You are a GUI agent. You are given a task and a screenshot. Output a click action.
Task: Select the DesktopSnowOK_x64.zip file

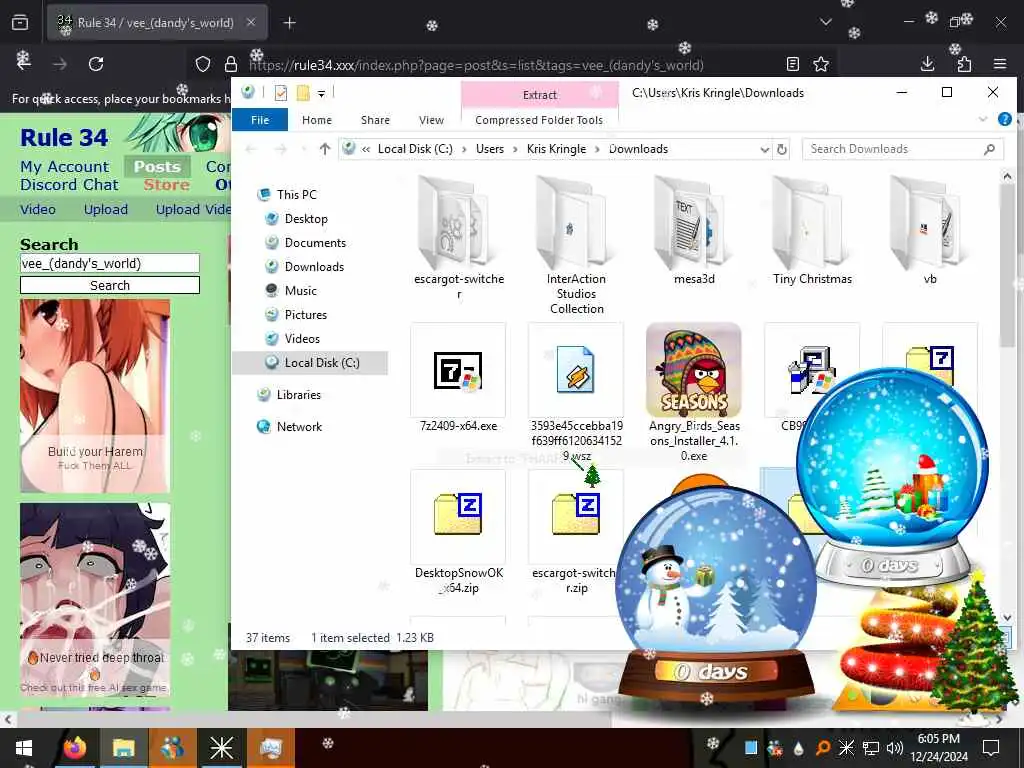[x=458, y=532]
